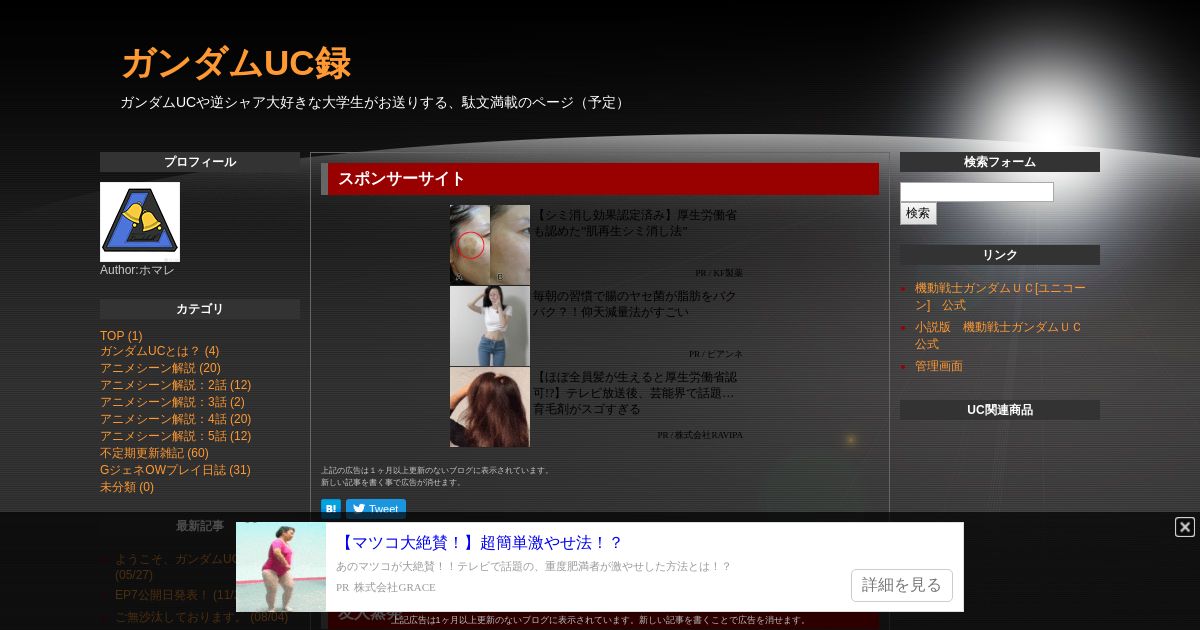Click the PR / 株式会社RAVIPA advertiser label
This screenshot has height=630, width=1200.
click(x=700, y=435)
